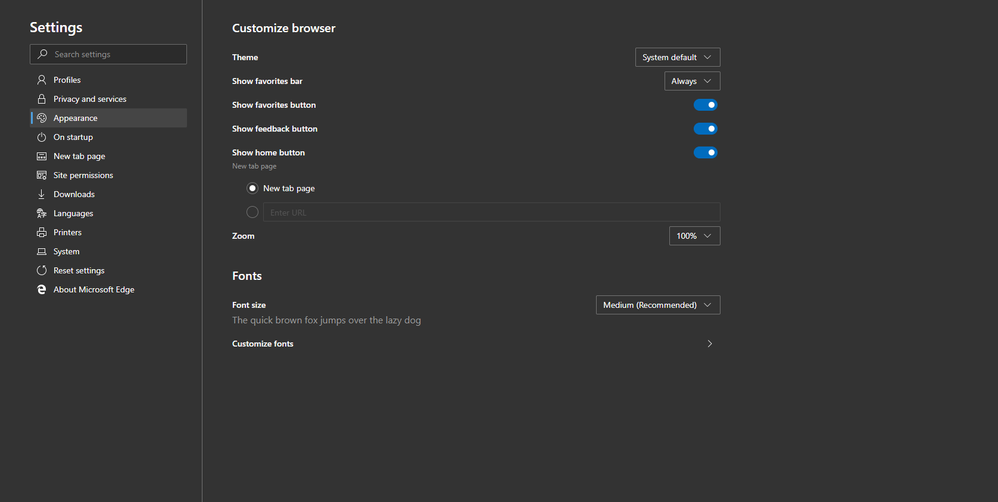
Task: Go to Reset settings section
Action: click(79, 271)
